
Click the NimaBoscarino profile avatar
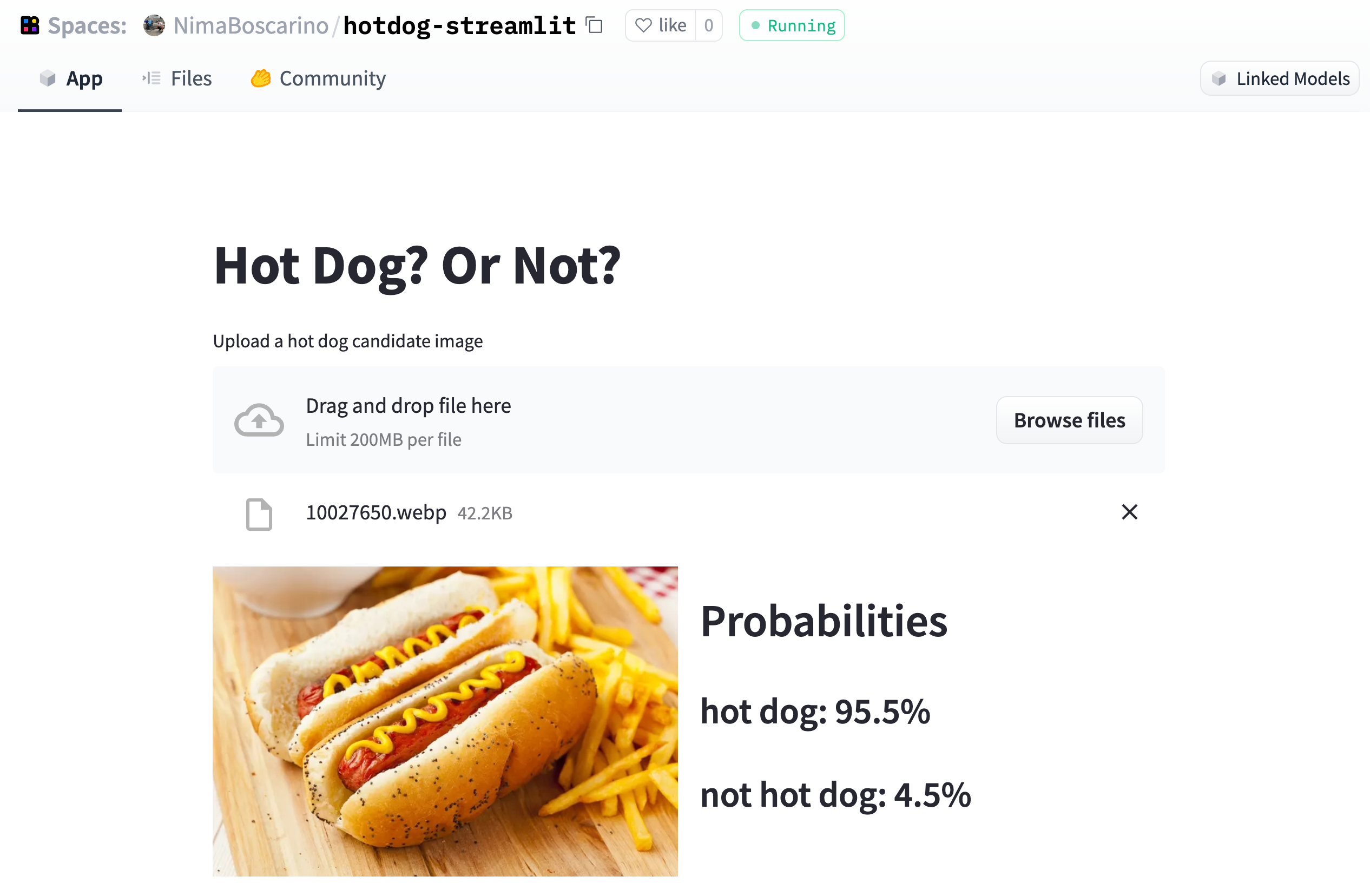pyautogui.click(x=154, y=25)
